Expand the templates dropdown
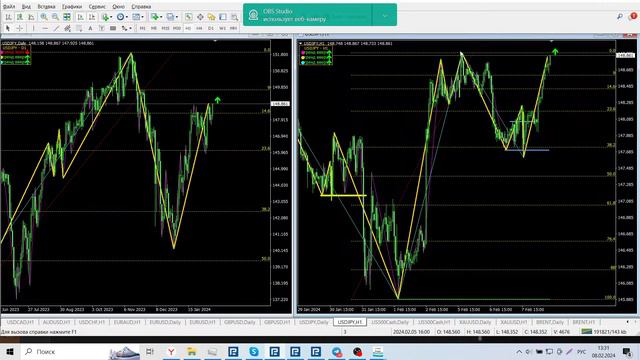This screenshot has height=360, width=640. click(142, 17)
